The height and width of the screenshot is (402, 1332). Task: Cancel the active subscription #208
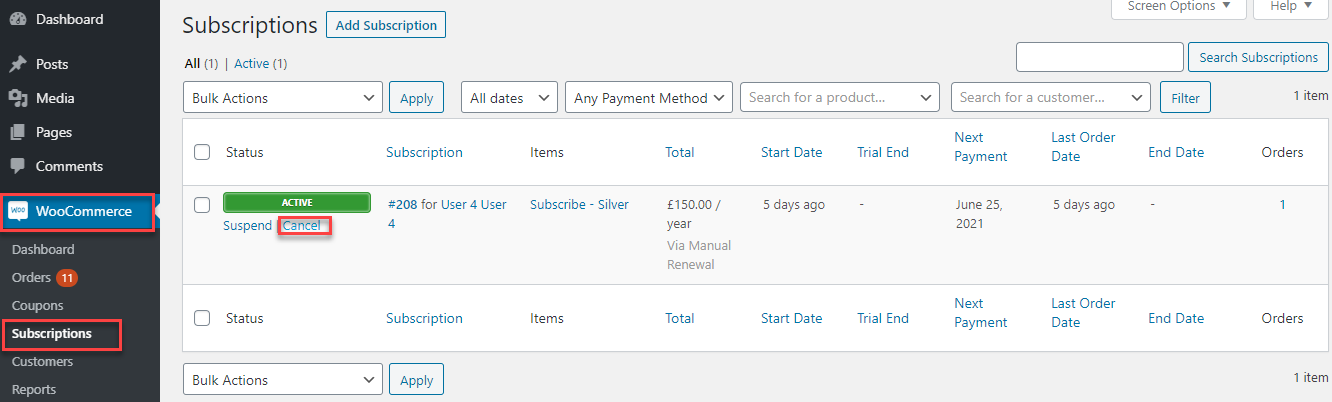[x=302, y=226]
